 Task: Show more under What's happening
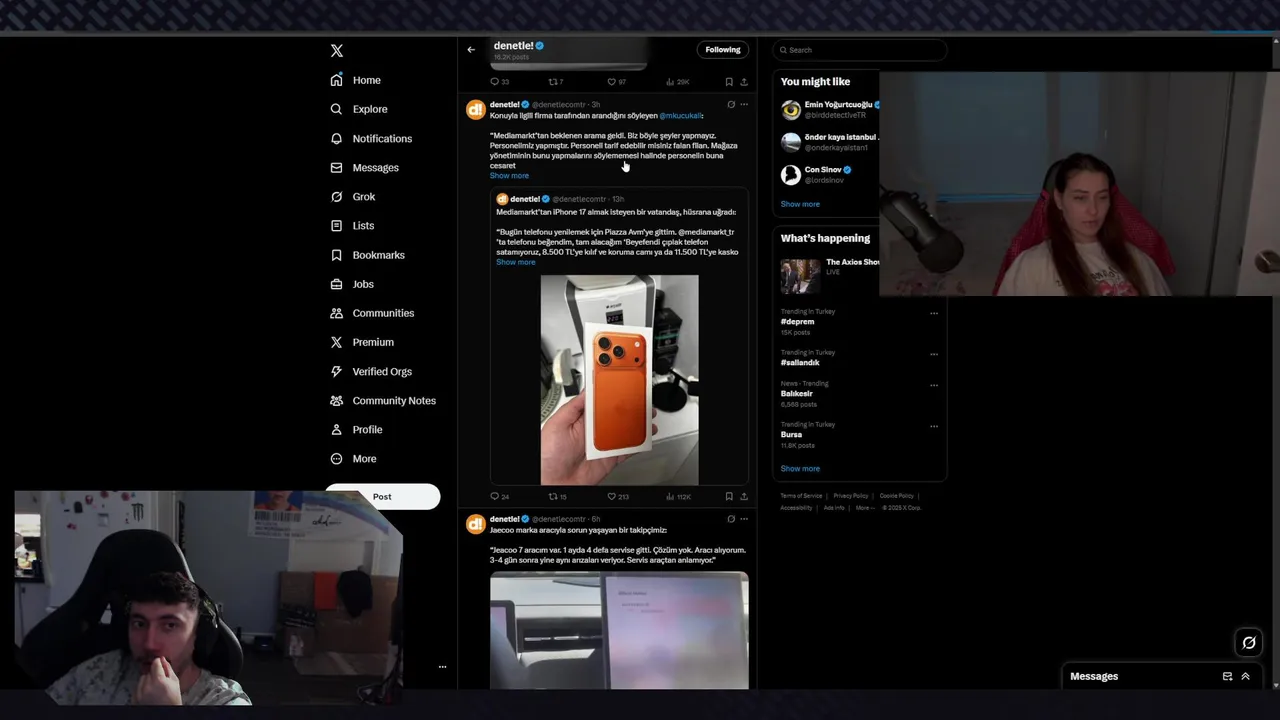pos(800,469)
